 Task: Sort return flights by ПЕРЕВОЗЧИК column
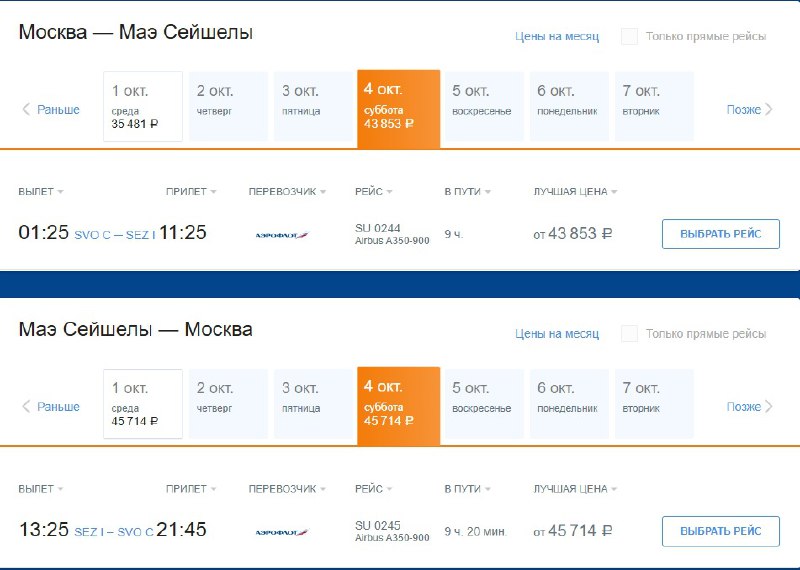[x=287, y=489]
